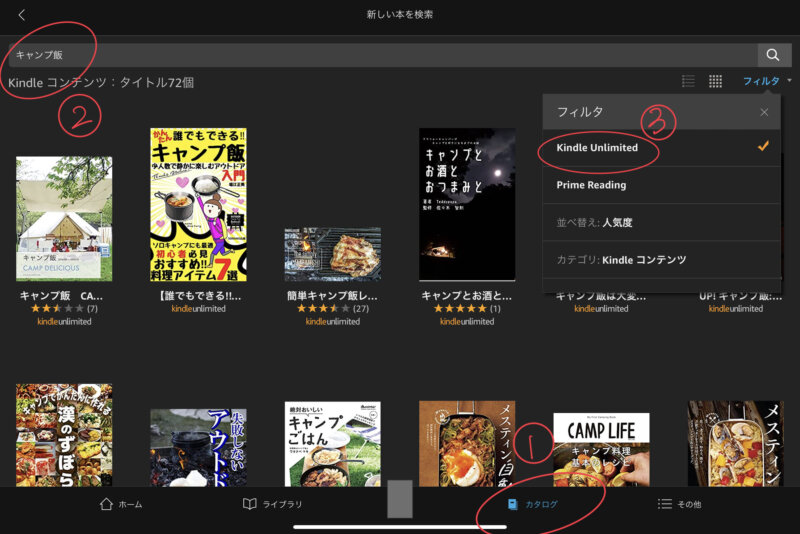Open the CAMP DELICIOUS book cover

tap(64, 219)
